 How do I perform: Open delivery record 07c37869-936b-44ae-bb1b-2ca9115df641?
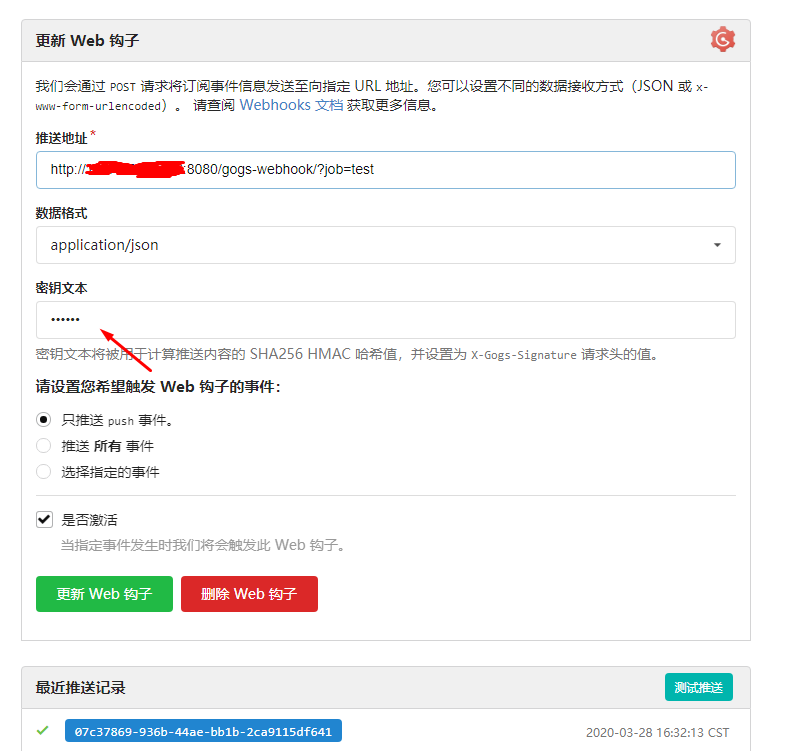pos(203,731)
